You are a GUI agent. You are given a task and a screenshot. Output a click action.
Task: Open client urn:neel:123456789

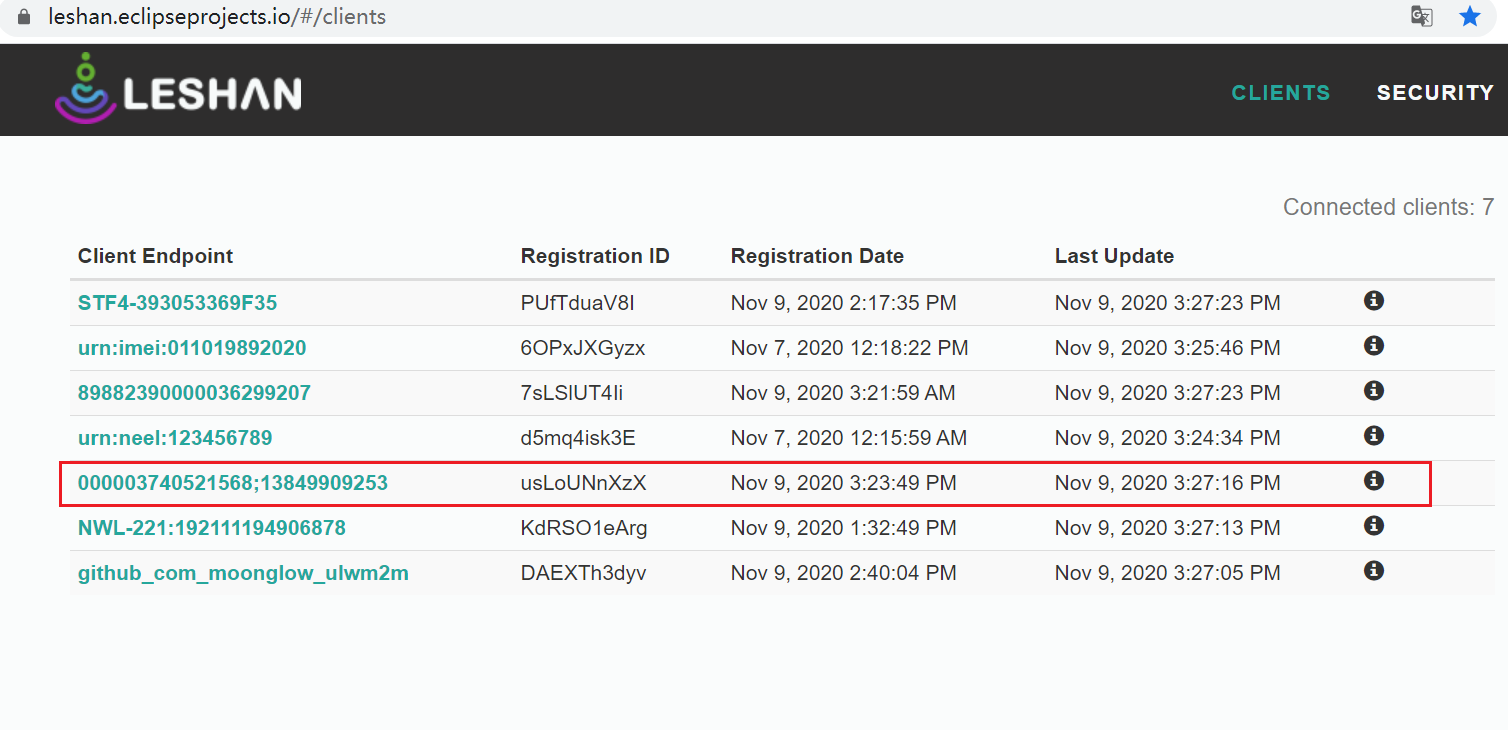(174, 437)
